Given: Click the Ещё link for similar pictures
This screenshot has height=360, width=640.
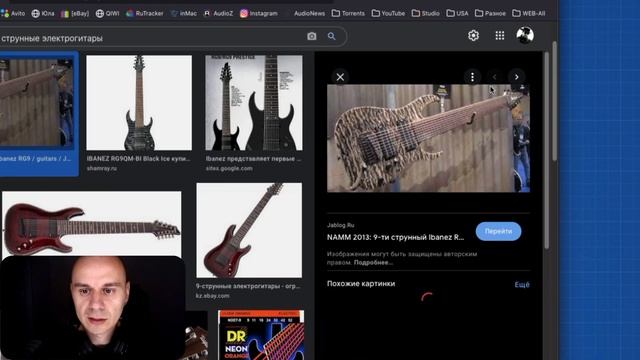Looking at the screenshot, I should click(522, 284).
